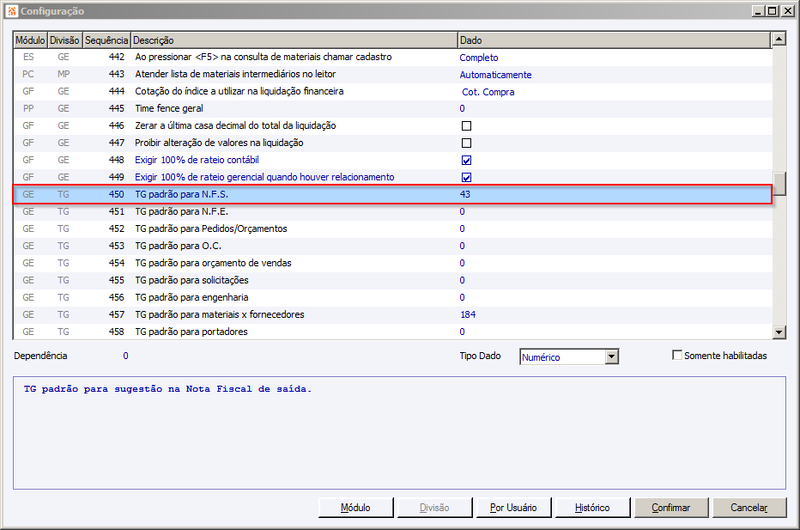Select row 445 Time fence geral
Screen dimensions: 800x530
pos(392,109)
